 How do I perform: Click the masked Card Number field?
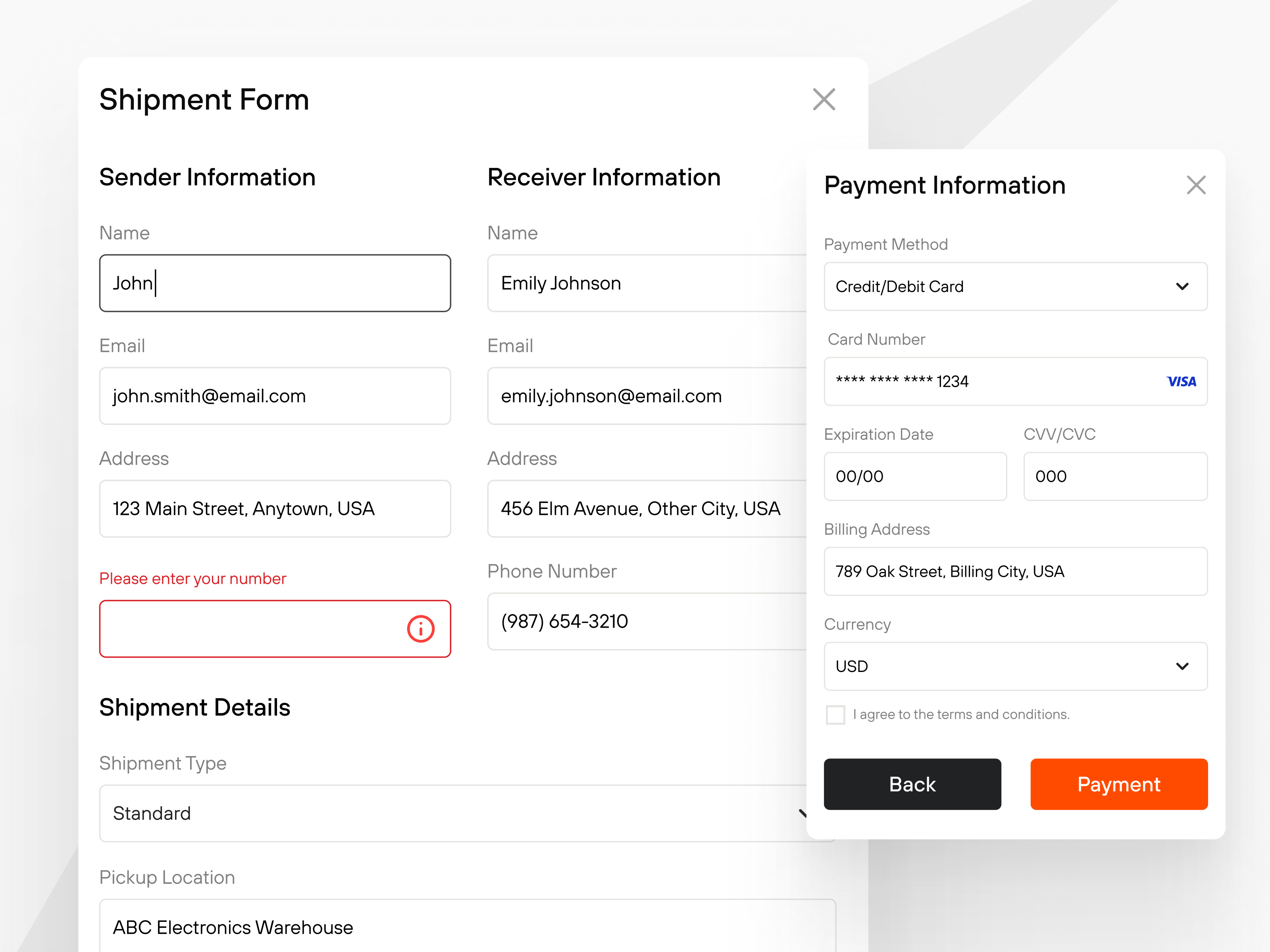click(x=976, y=382)
